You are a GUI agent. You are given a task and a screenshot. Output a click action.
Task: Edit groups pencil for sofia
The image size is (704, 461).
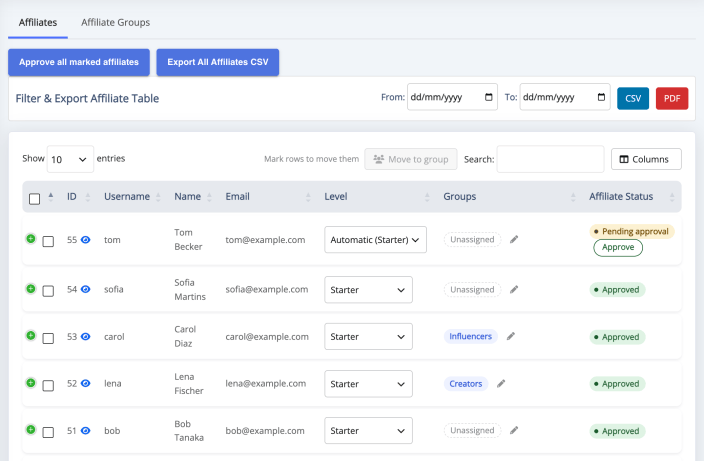(514, 290)
